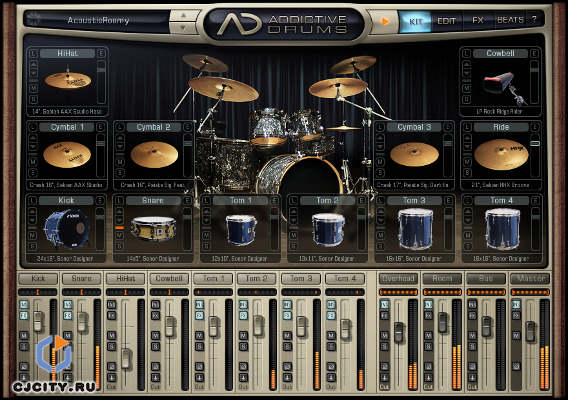Click the Snare mixer channel button
The height and width of the screenshot is (400, 568).
82,279
